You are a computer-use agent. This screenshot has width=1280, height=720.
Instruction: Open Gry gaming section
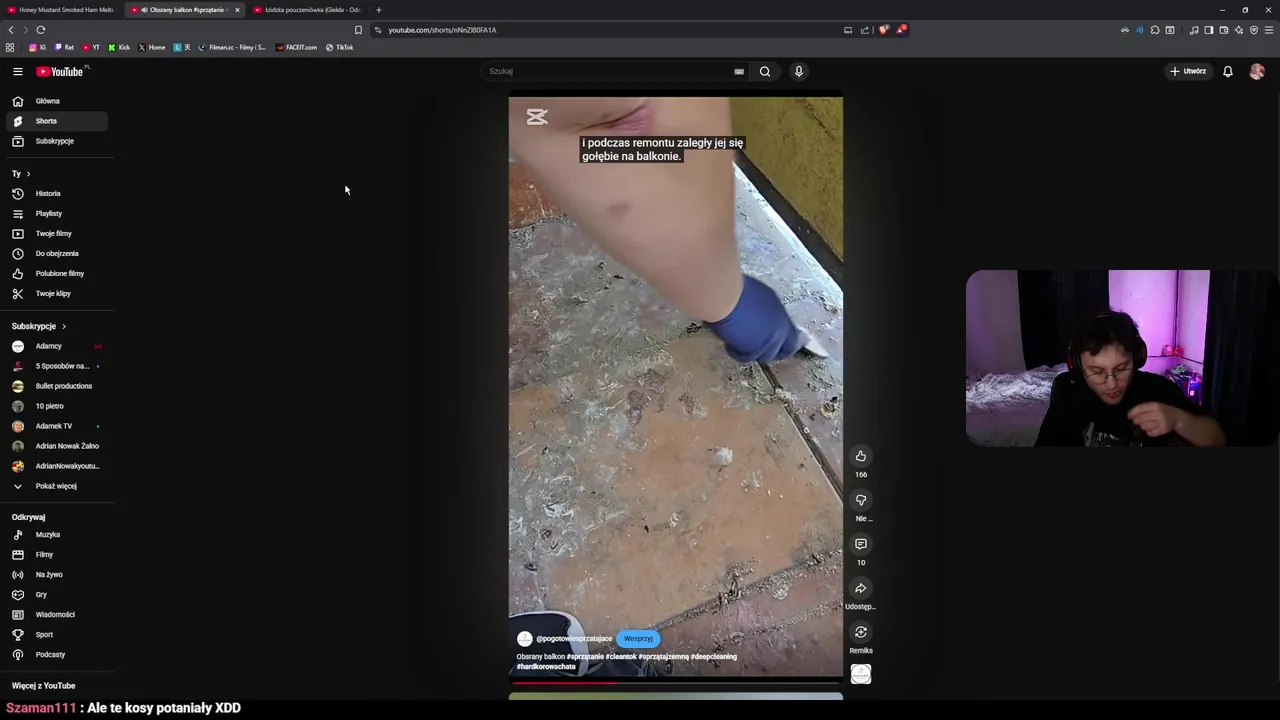point(57,595)
